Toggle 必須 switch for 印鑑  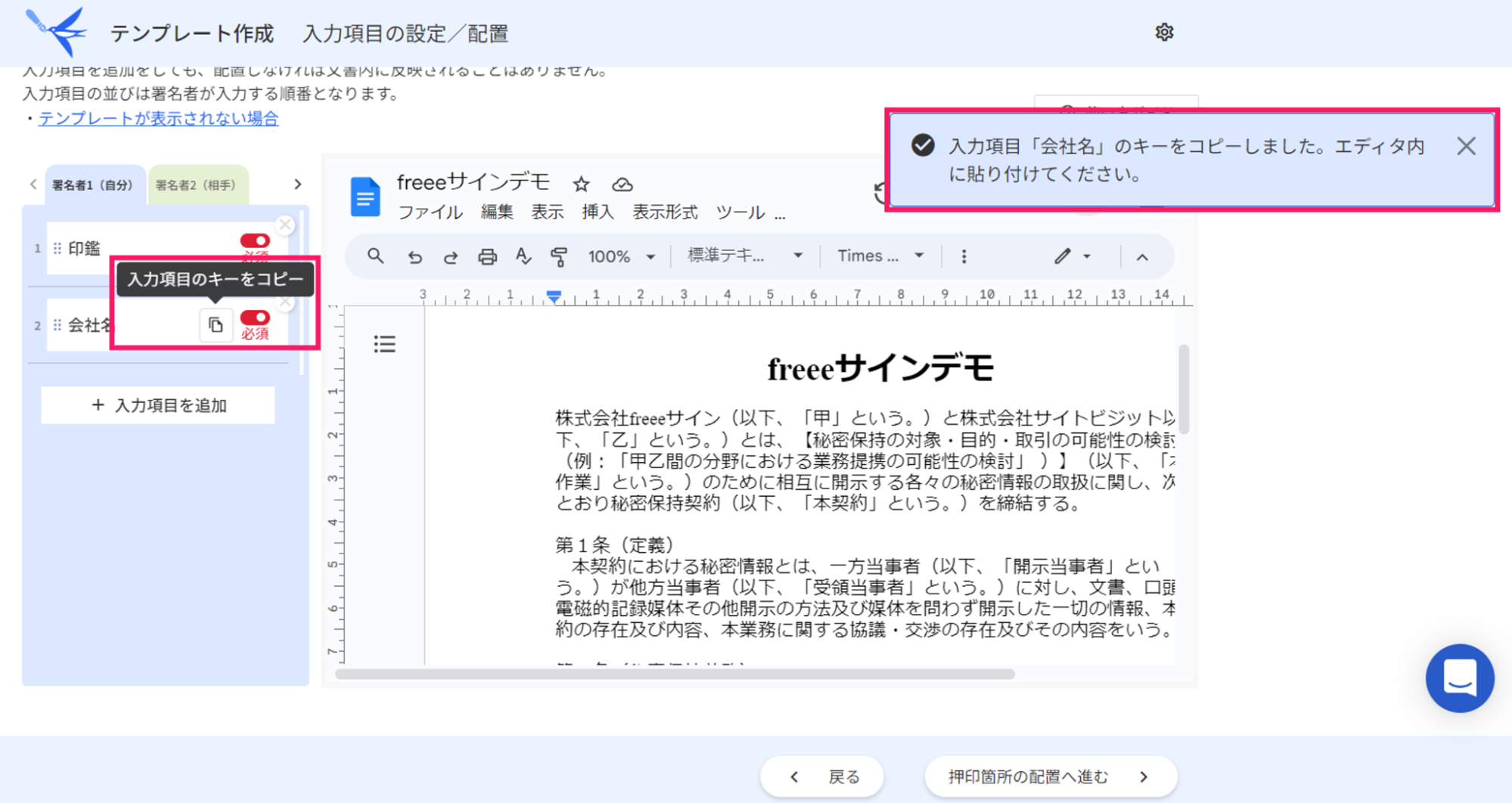pyautogui.click(x=255, y=240)
